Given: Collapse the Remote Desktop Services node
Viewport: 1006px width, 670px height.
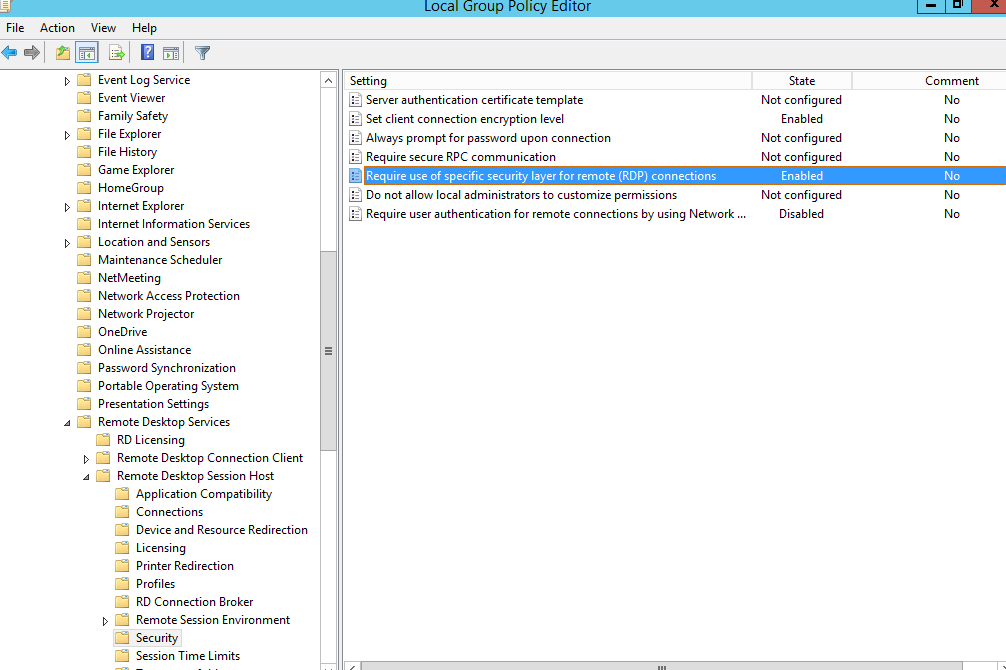Looking at the screenshot, I should (x=67, y=422).
